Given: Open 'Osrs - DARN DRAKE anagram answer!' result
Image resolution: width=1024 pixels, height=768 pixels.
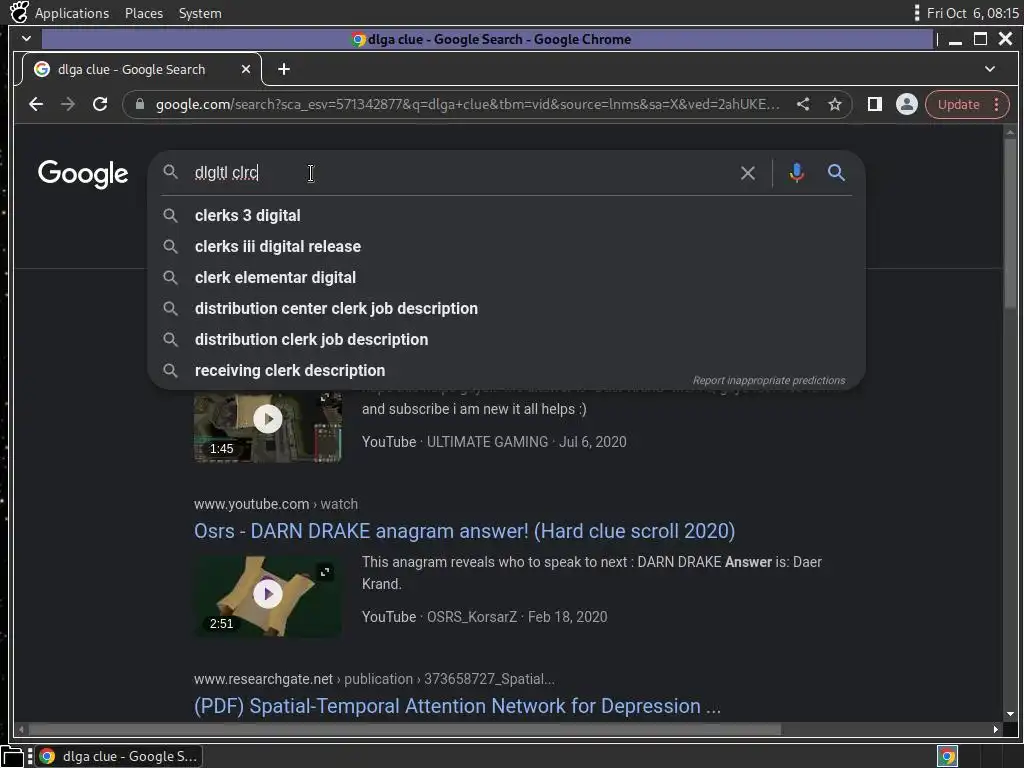Looking at the screenshot, I should coord(464,531).
